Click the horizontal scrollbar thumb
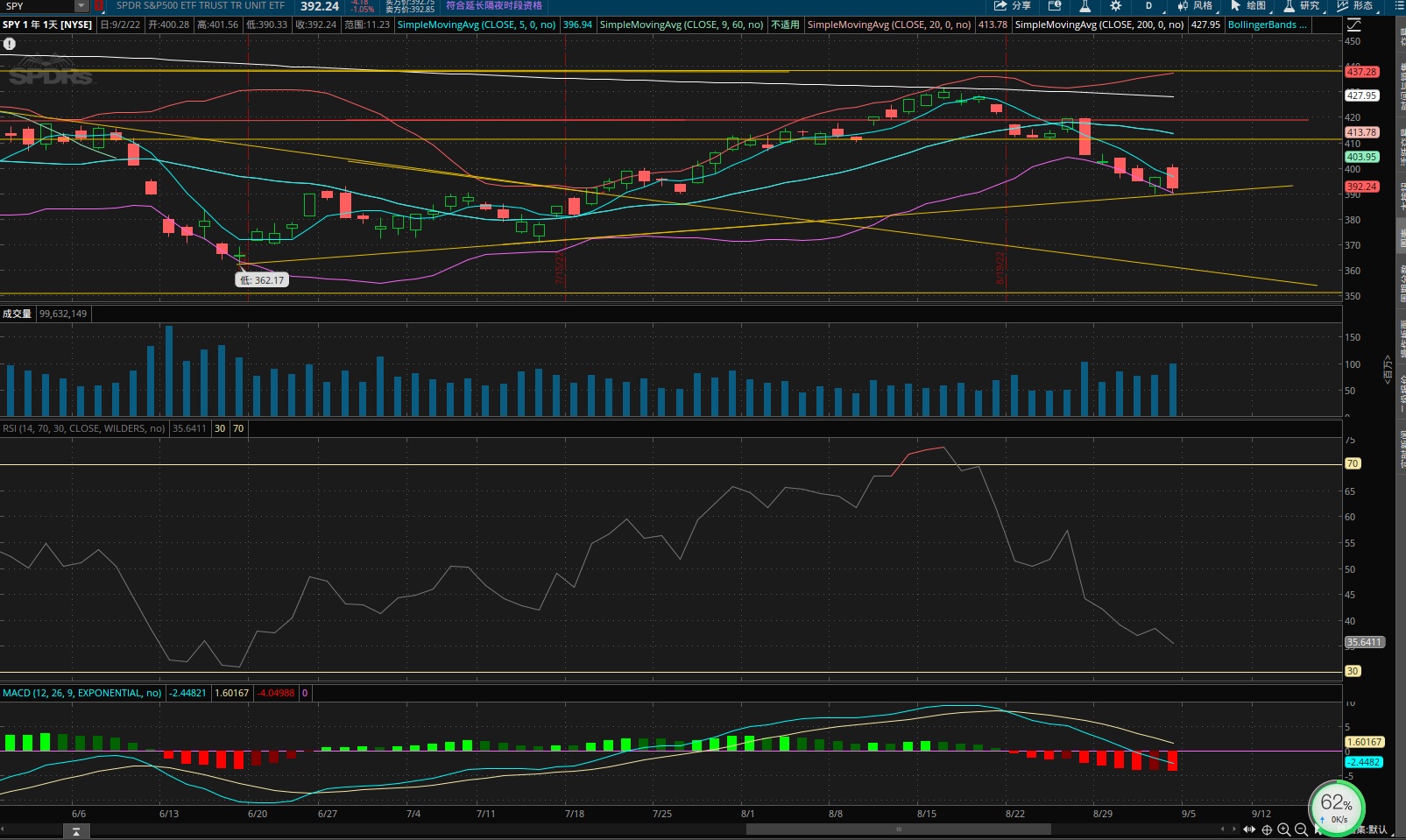The height and width of the screenshot is (840, 1406). pos(898,829)
